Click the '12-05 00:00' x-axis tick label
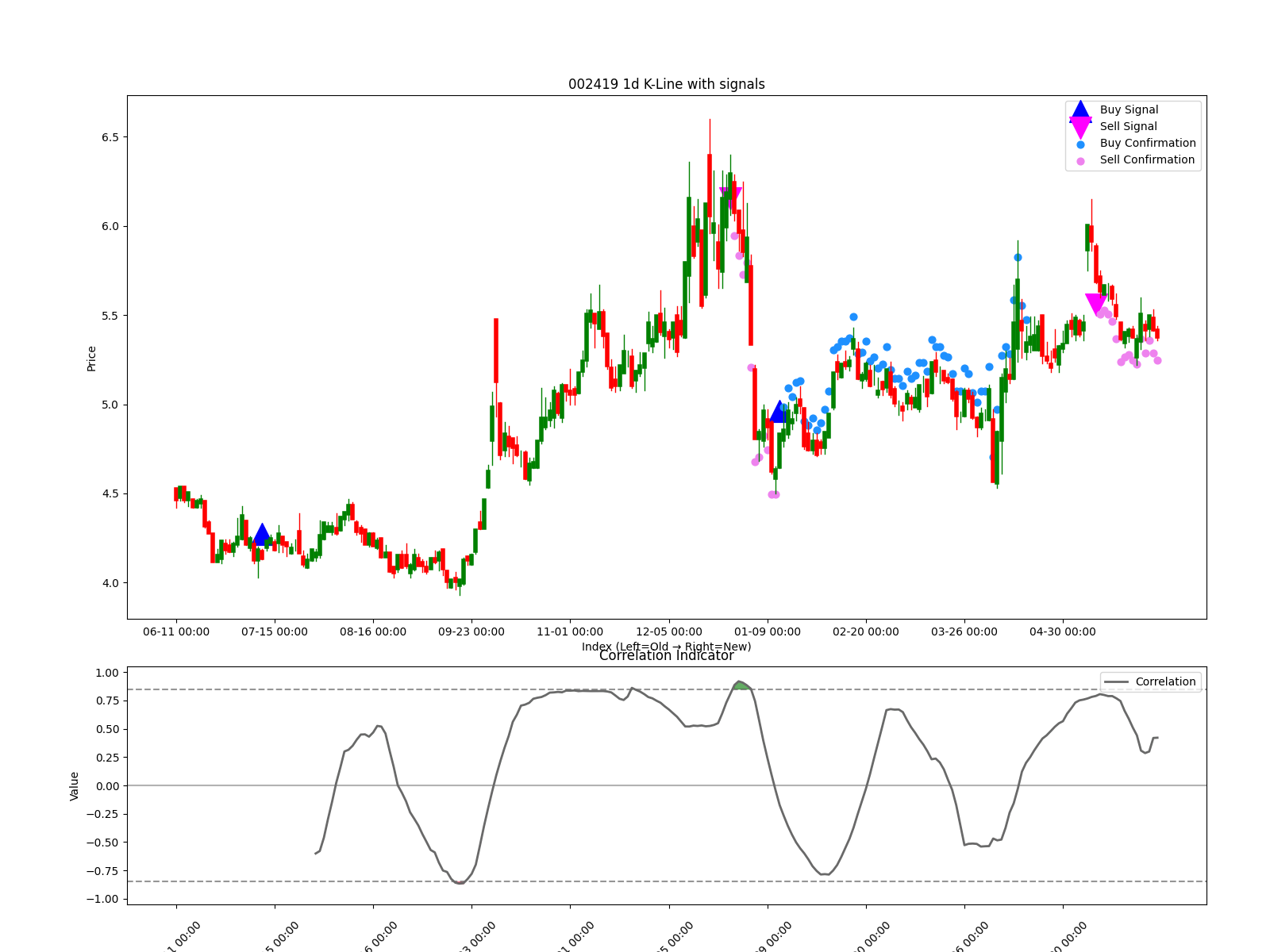This screenshot has width=1270, height=952. pos(669,631)
